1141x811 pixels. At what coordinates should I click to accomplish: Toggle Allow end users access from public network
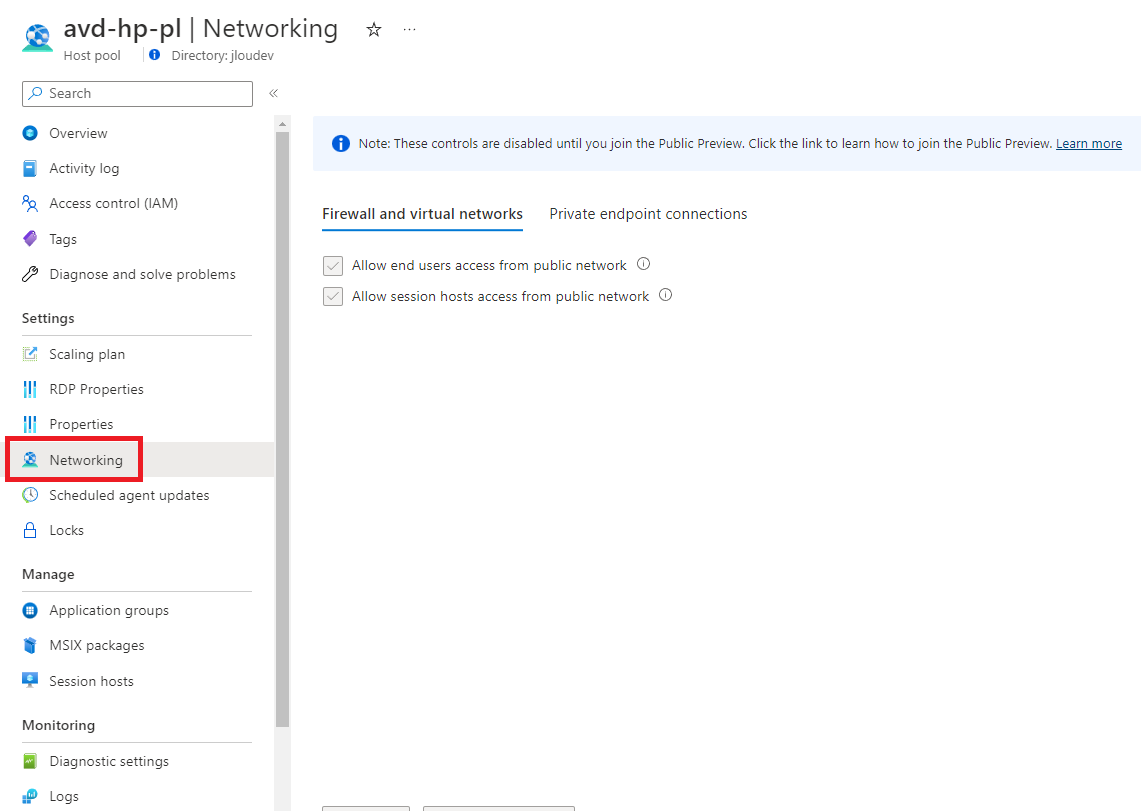[x=333, y=265]
